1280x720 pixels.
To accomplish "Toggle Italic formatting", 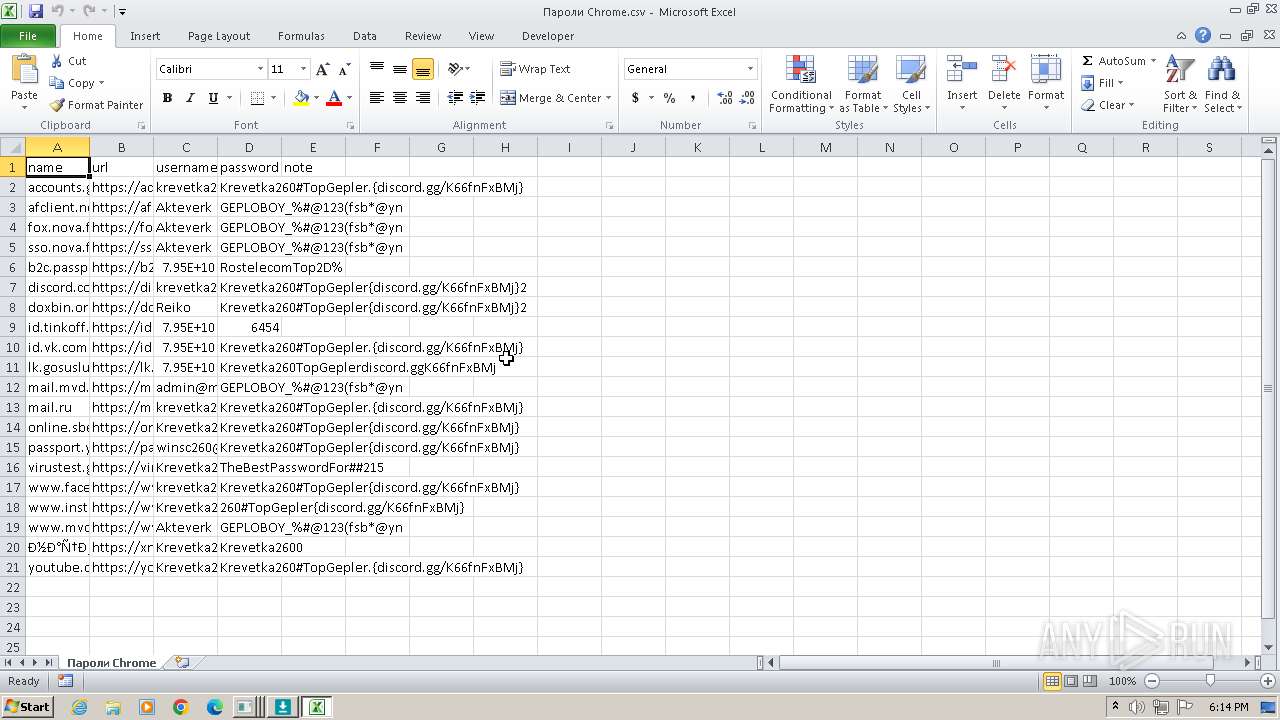I will pyautogui.click(x=190, y=98).
